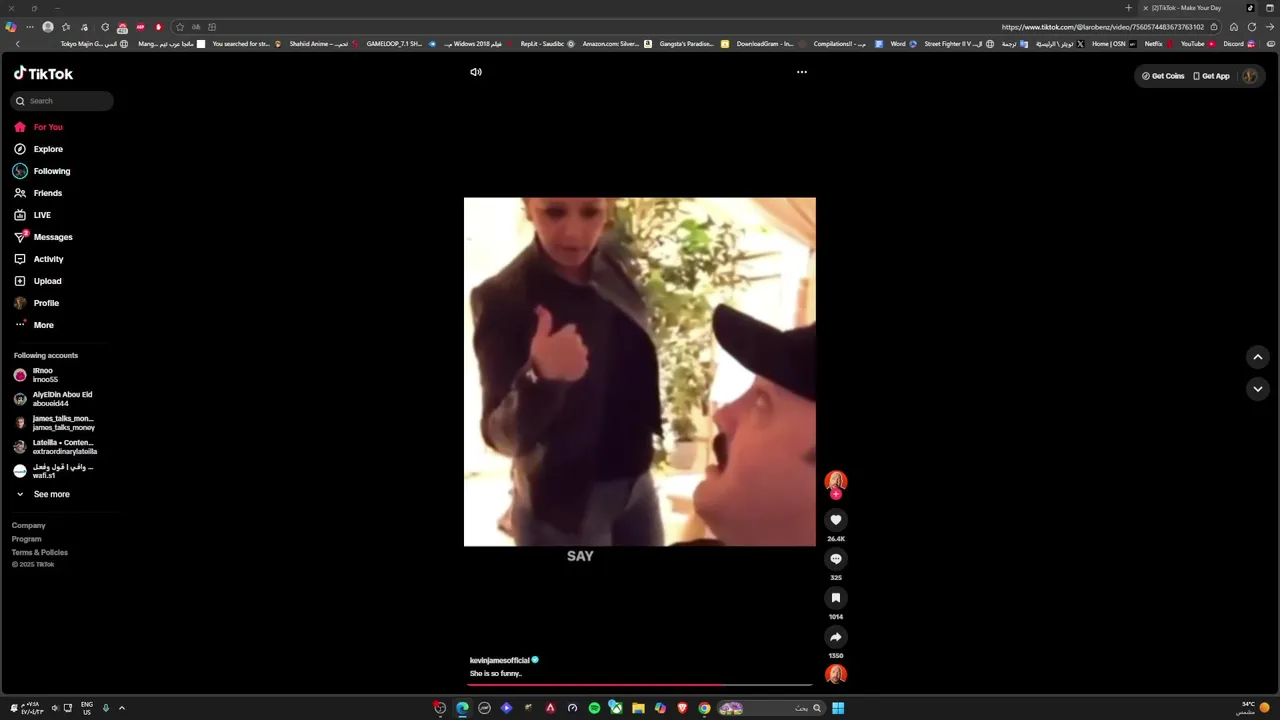
Task: Follow creator via the red plus badge
Action: point(836,494)
